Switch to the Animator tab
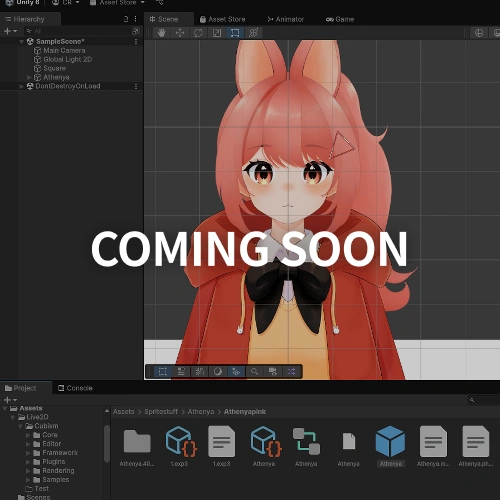The width and height of the screenshot is (500, 500). click(286, 19)
